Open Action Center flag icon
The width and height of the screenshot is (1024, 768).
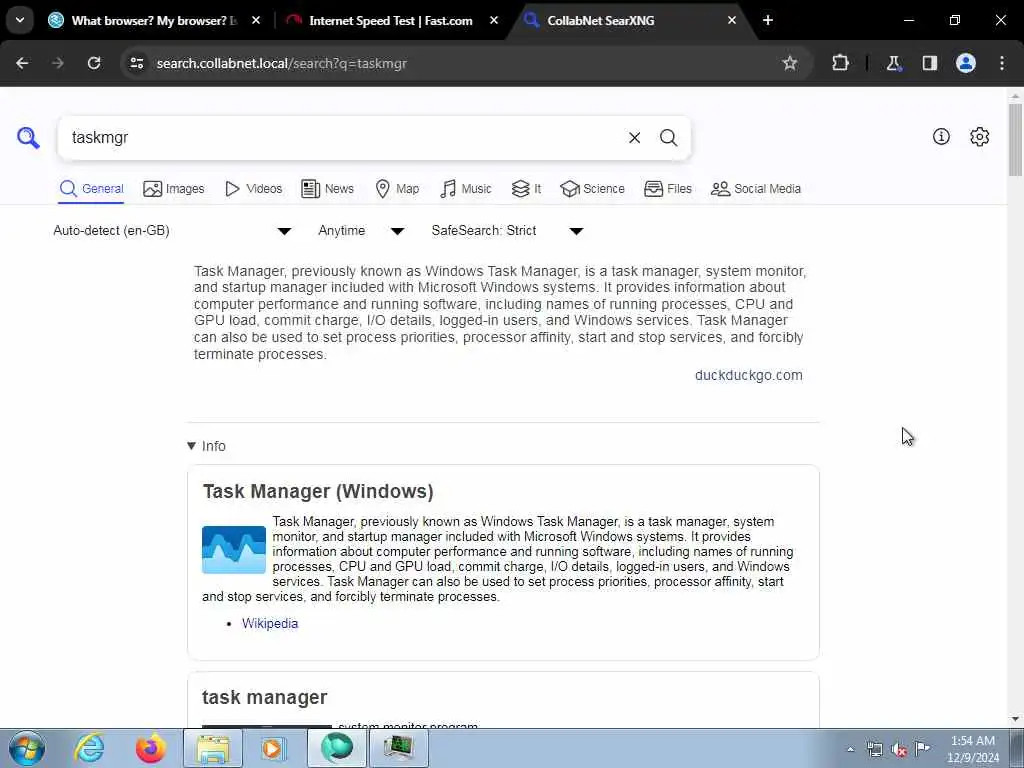coord(922,748)
